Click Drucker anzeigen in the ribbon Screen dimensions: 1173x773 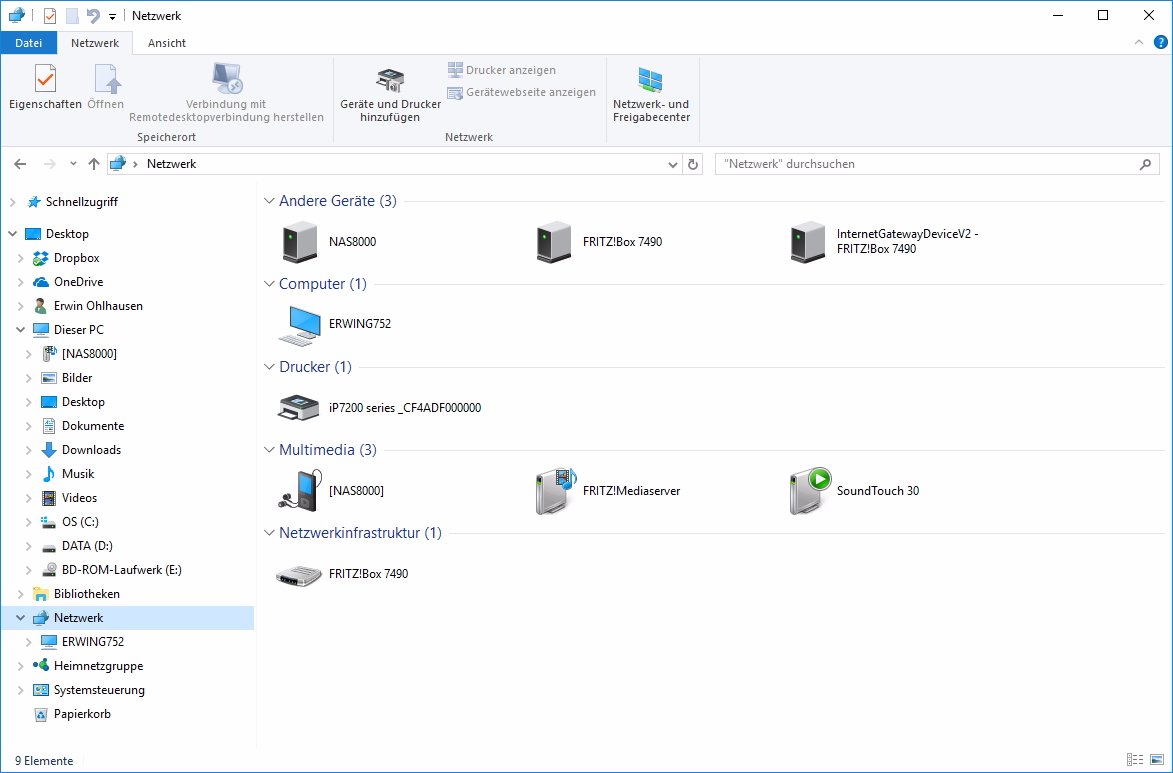(502, 70)
